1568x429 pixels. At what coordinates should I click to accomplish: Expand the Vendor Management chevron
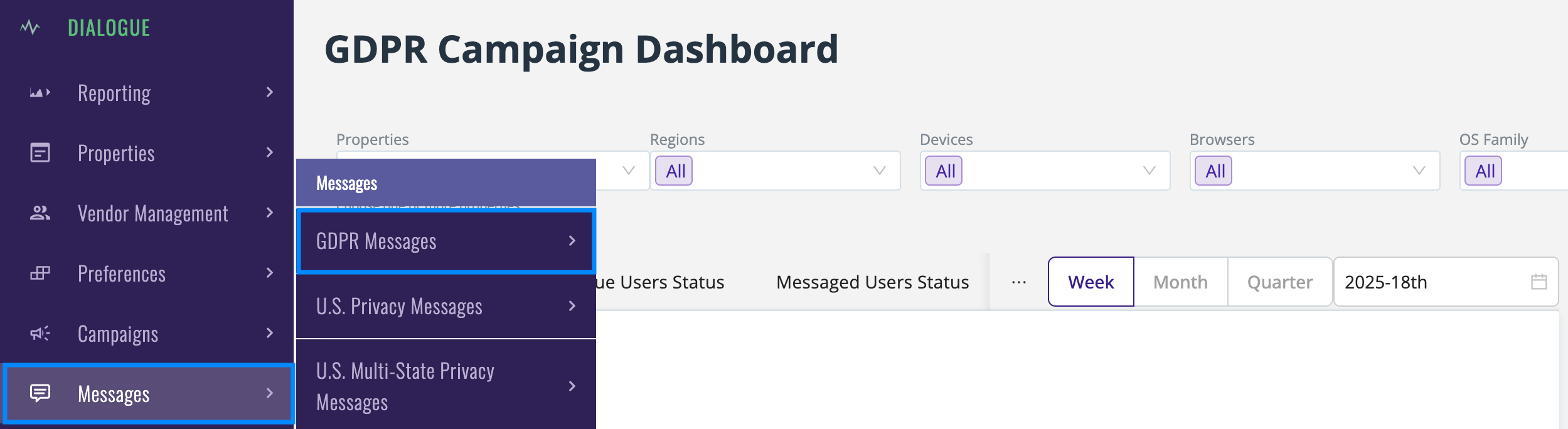270,213
